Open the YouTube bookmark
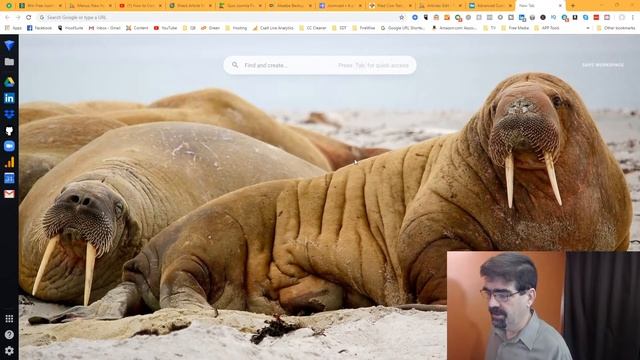The image size is (640, 360). tap(165, 28)
